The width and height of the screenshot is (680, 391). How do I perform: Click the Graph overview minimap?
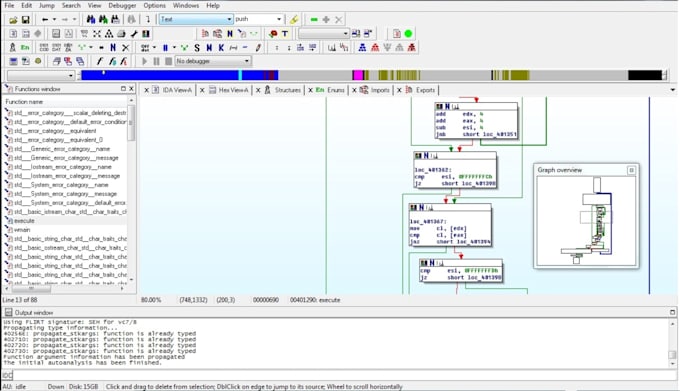tap(586, 220)
